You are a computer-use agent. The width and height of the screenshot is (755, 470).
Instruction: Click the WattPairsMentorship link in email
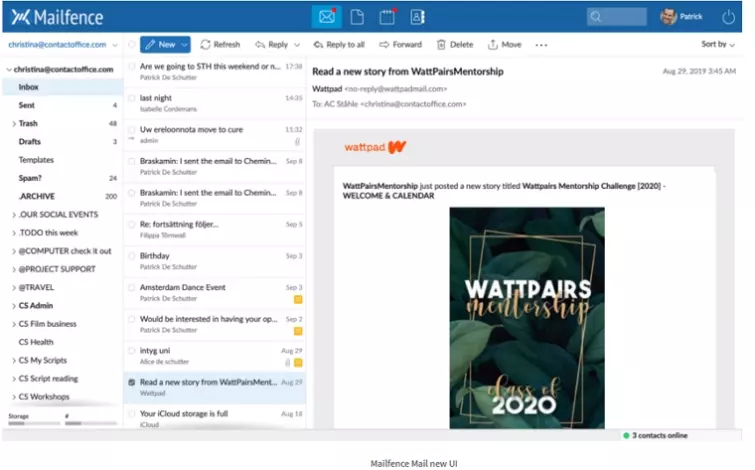(x=380, y=186)
